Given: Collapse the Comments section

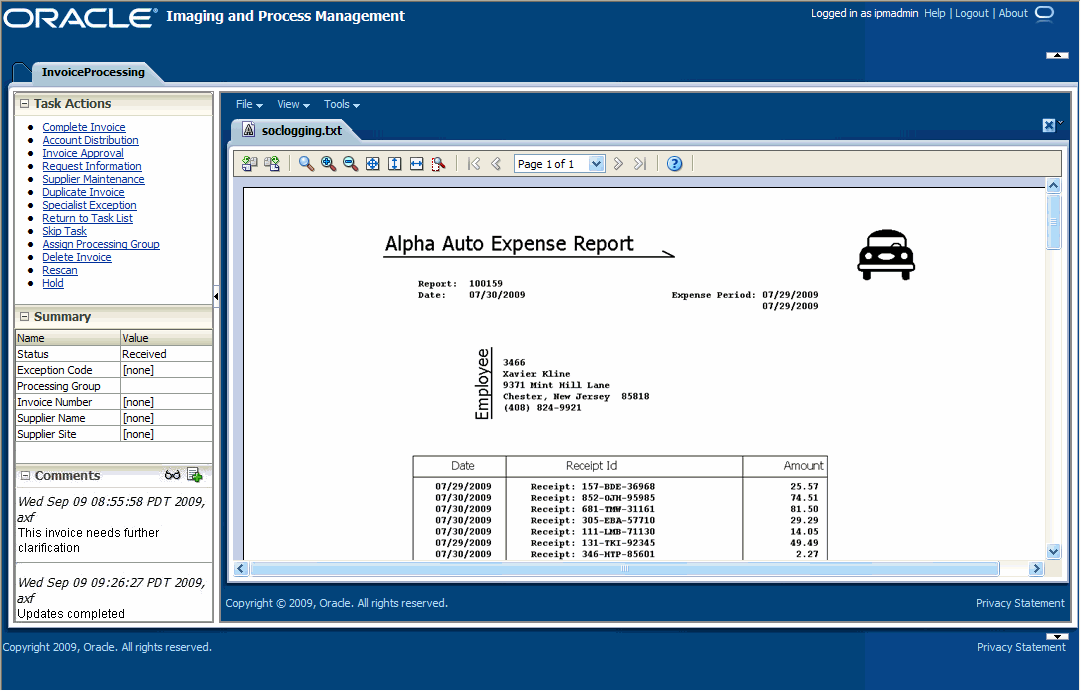Looking at the screenshot, I should pos(26,476).
